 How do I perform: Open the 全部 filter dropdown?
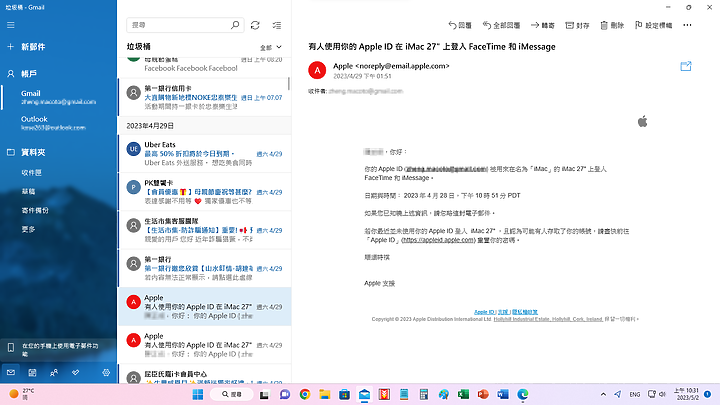click(271, 47)
